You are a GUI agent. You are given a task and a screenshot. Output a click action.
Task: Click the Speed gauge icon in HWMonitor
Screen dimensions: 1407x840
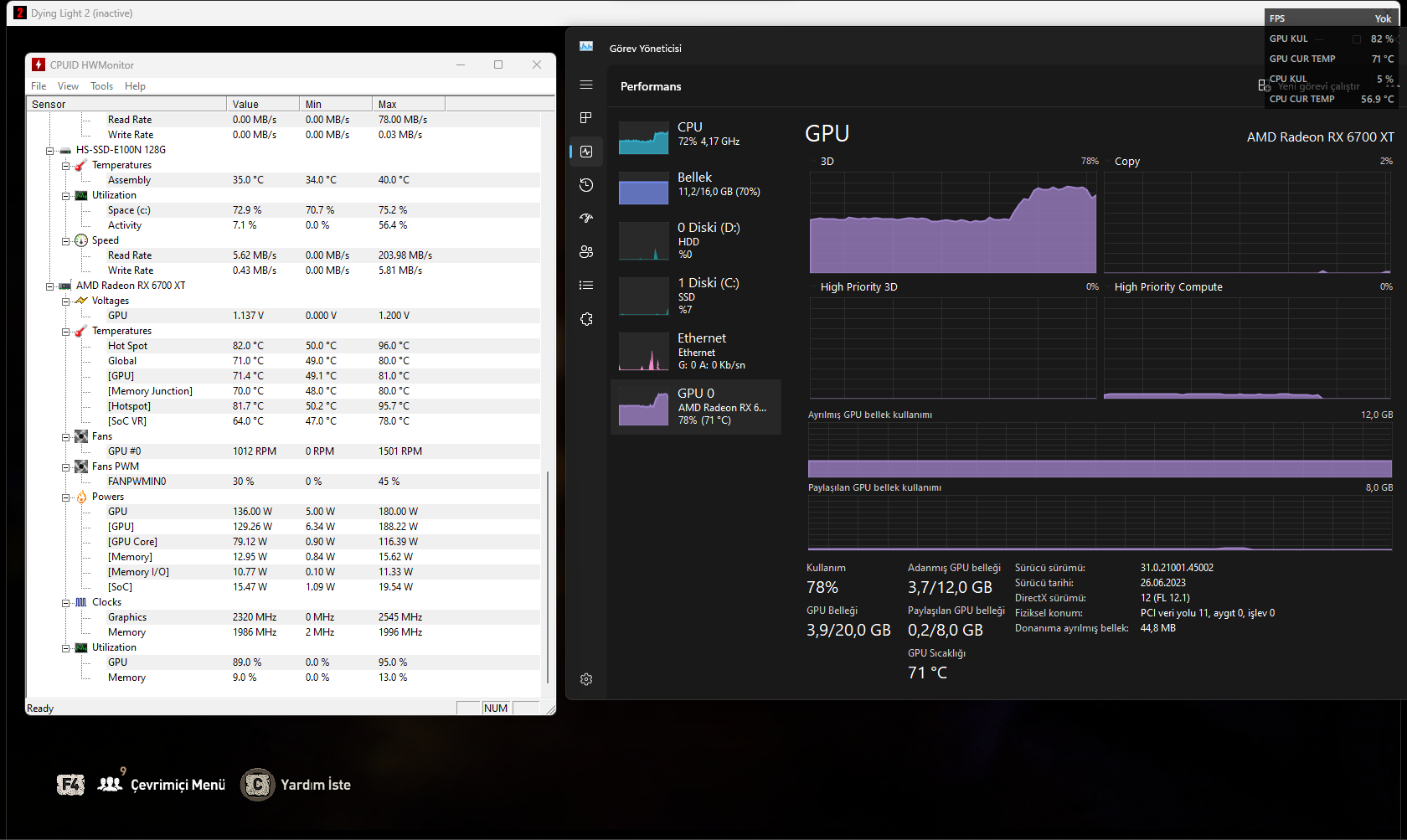81,240
